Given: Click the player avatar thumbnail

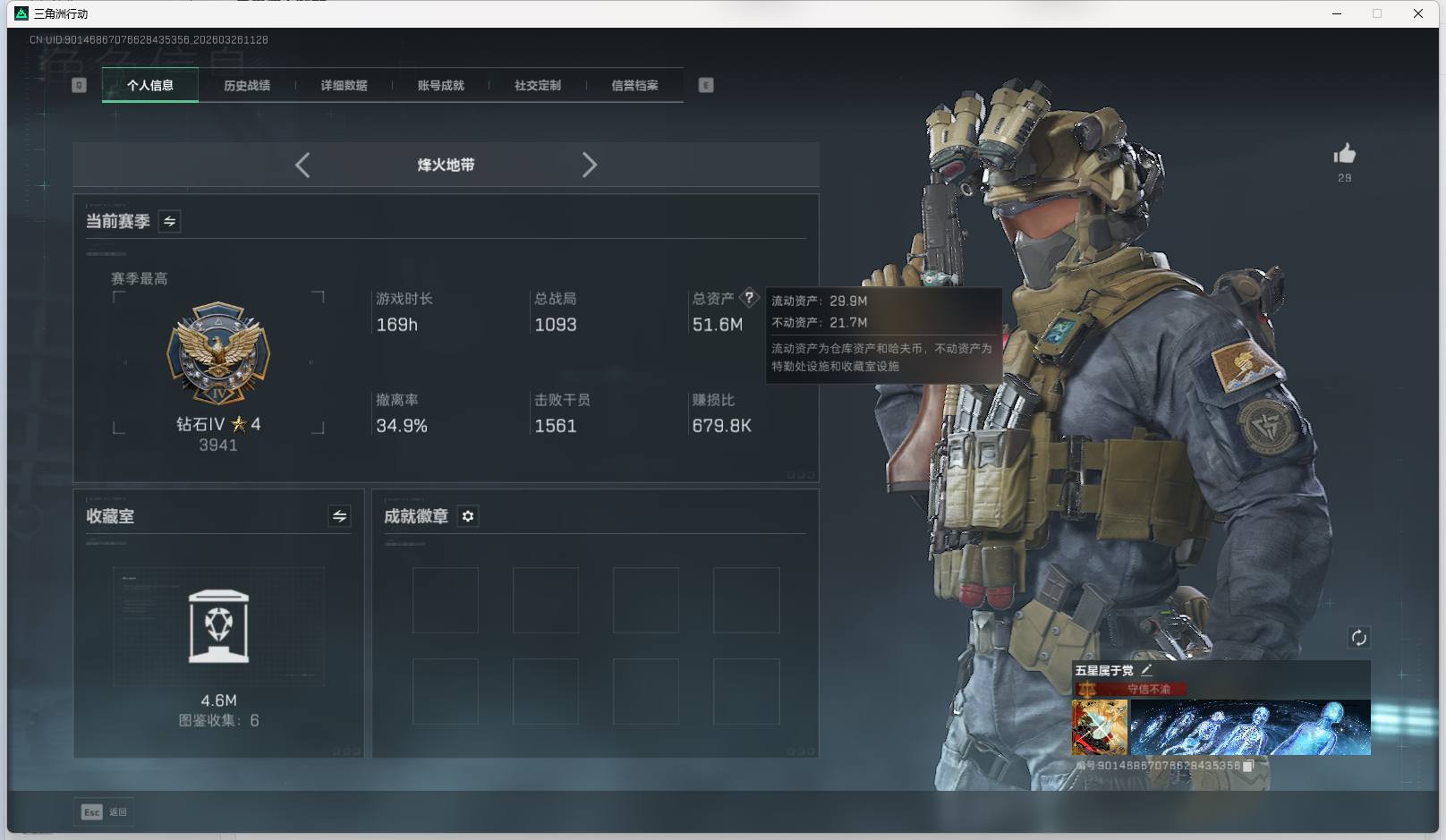Looking at the screenshot, I should [x=1100, y=727].
